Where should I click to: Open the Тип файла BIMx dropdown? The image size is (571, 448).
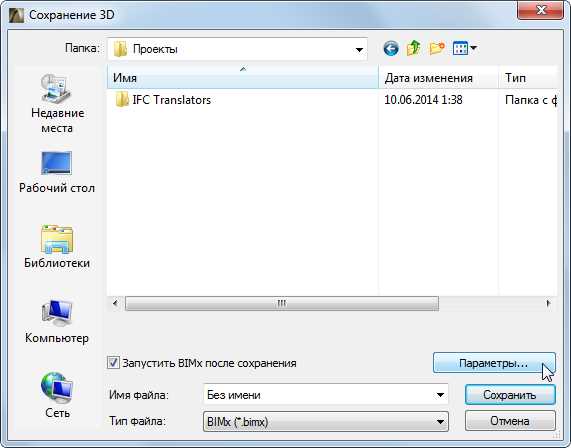tap(326, 422)
